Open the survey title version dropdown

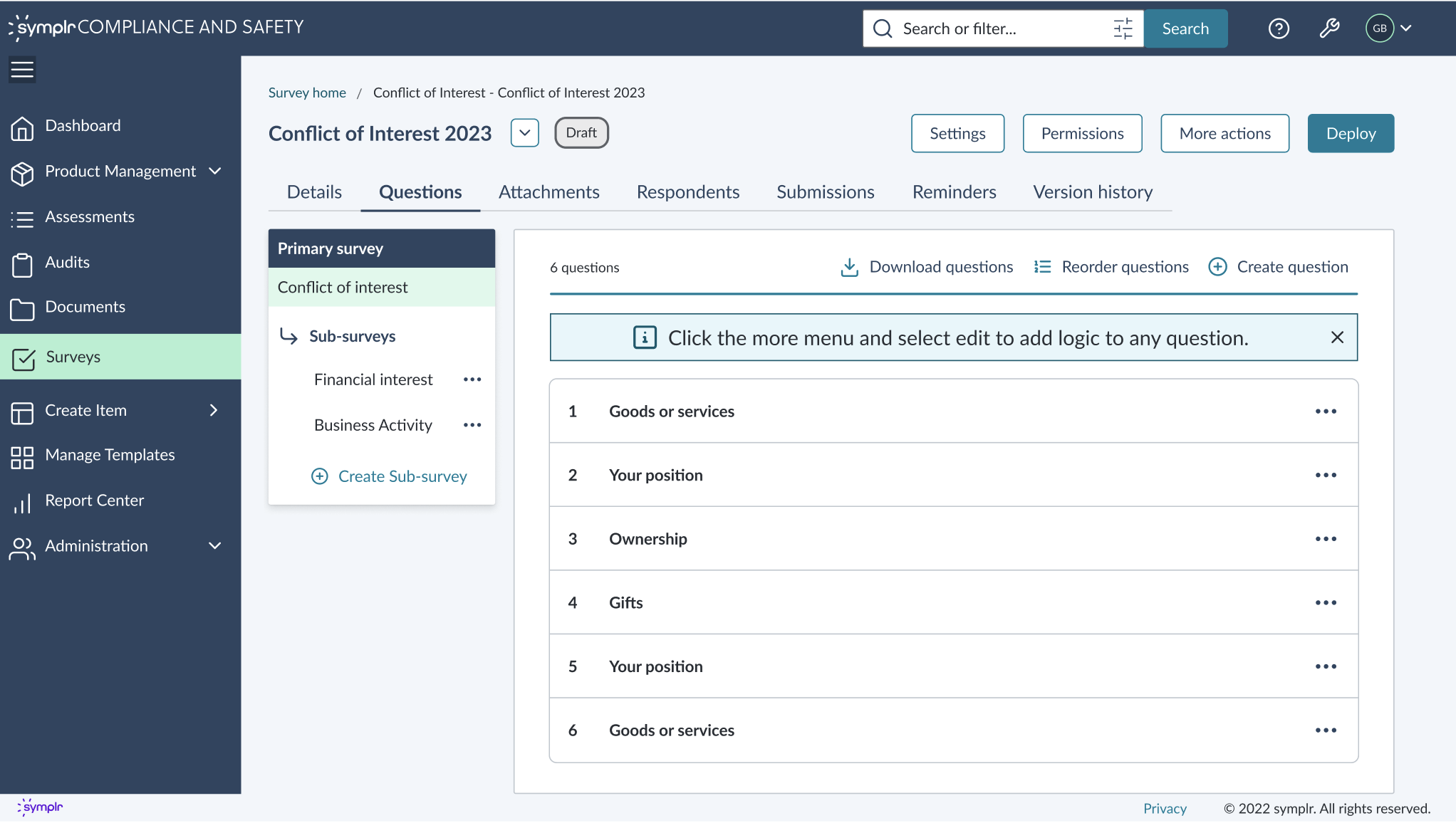coord(525,132)
